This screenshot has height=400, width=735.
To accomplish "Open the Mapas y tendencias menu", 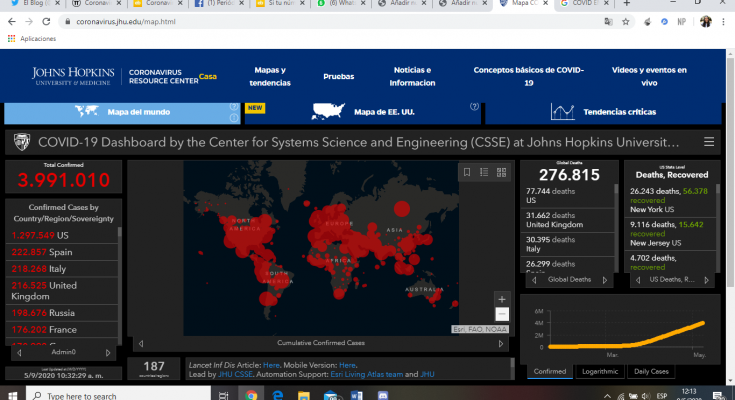I will 270,76.
